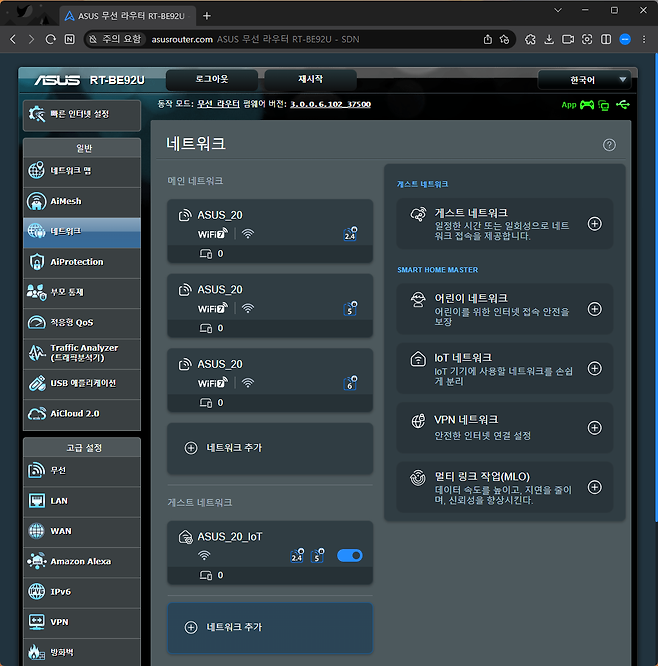Expand the 게스트 네트워크 plus button
The width and height of the screenshot is (658, 666).
coord(594,224)
